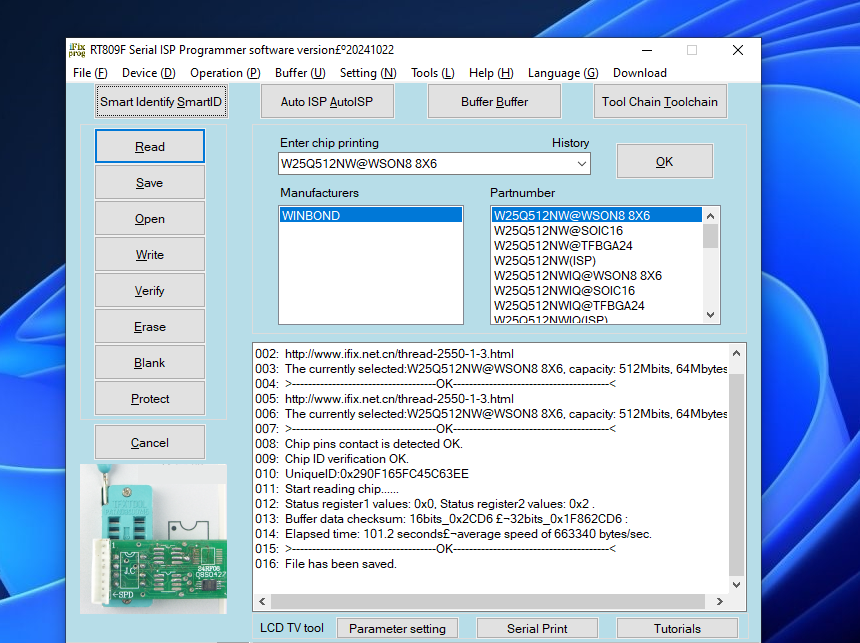
Task: Select W25Q512NW@TFBGA24 part number
Action: 596,245
